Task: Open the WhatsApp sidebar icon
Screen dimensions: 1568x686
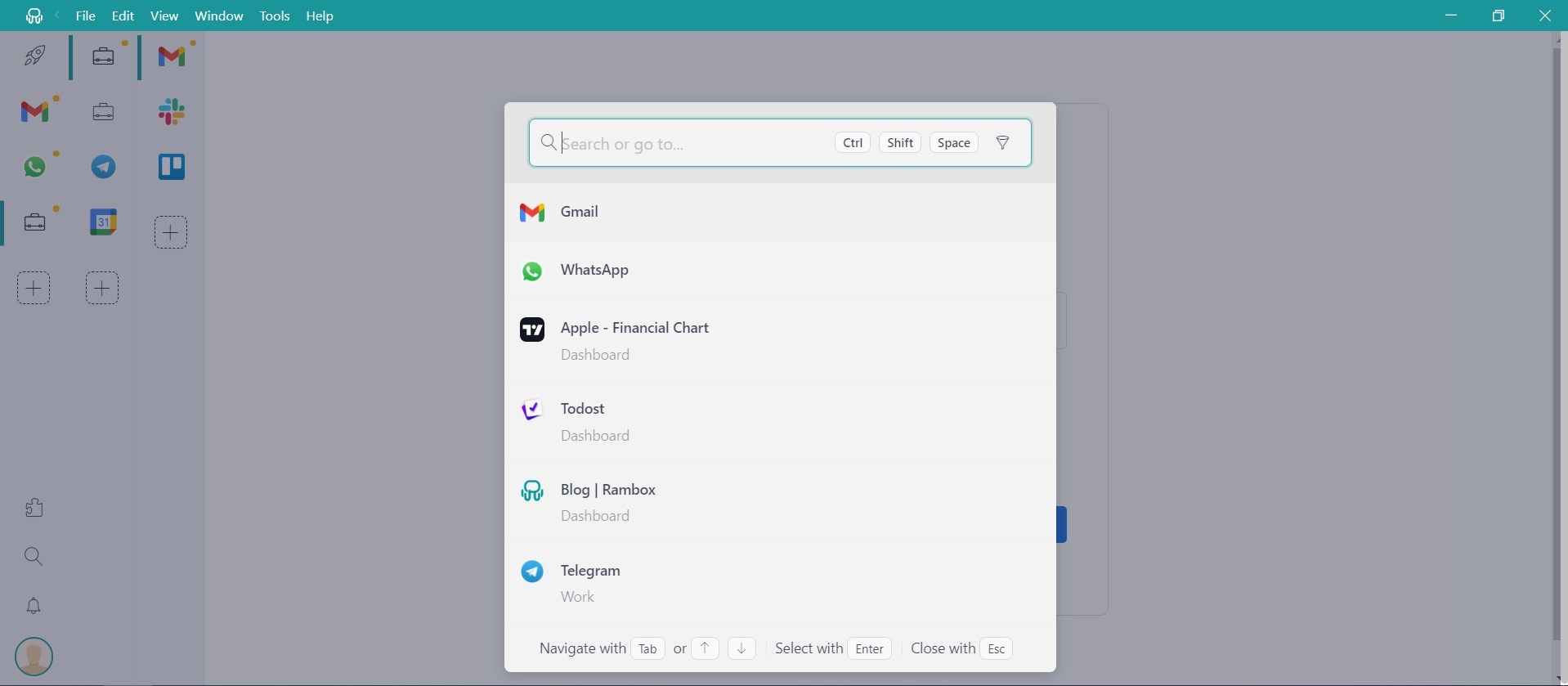Action: 34,167
